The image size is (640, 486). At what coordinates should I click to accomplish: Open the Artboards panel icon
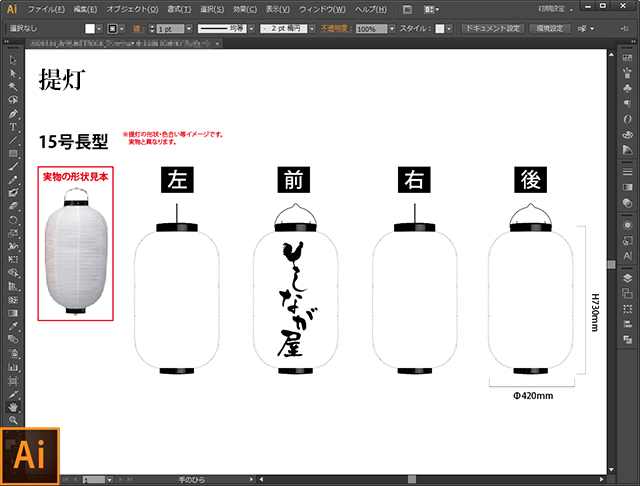tap(627, 293)
